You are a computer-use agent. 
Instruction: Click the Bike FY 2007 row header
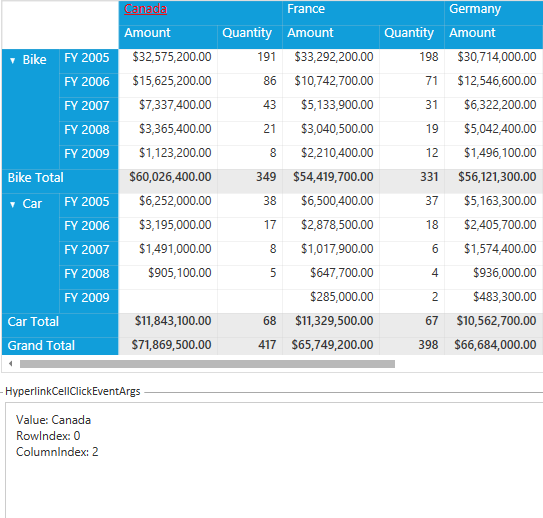[89, 109]
